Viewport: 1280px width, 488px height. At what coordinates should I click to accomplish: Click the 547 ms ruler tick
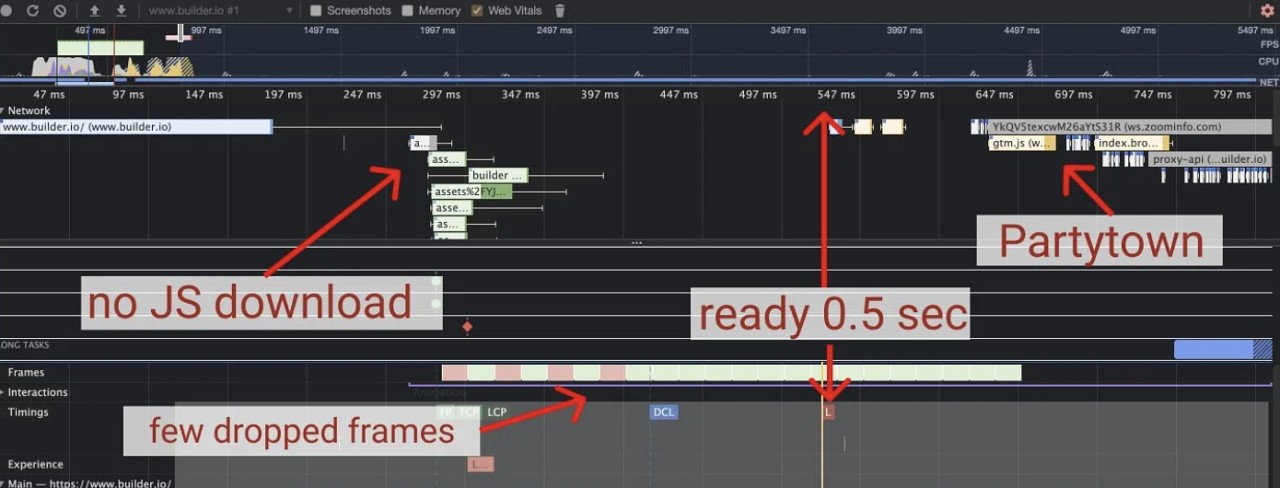coord(836,95)
